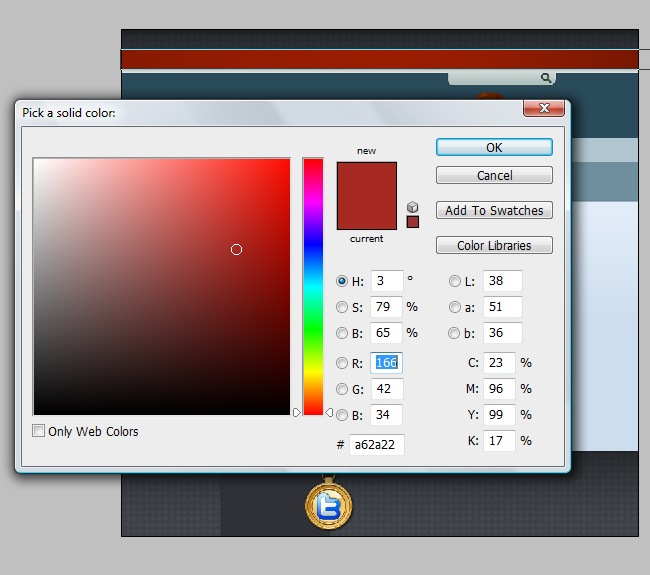Click the S saturation percent field
This screenshot has width=650, height=575.
pos(386,307)
